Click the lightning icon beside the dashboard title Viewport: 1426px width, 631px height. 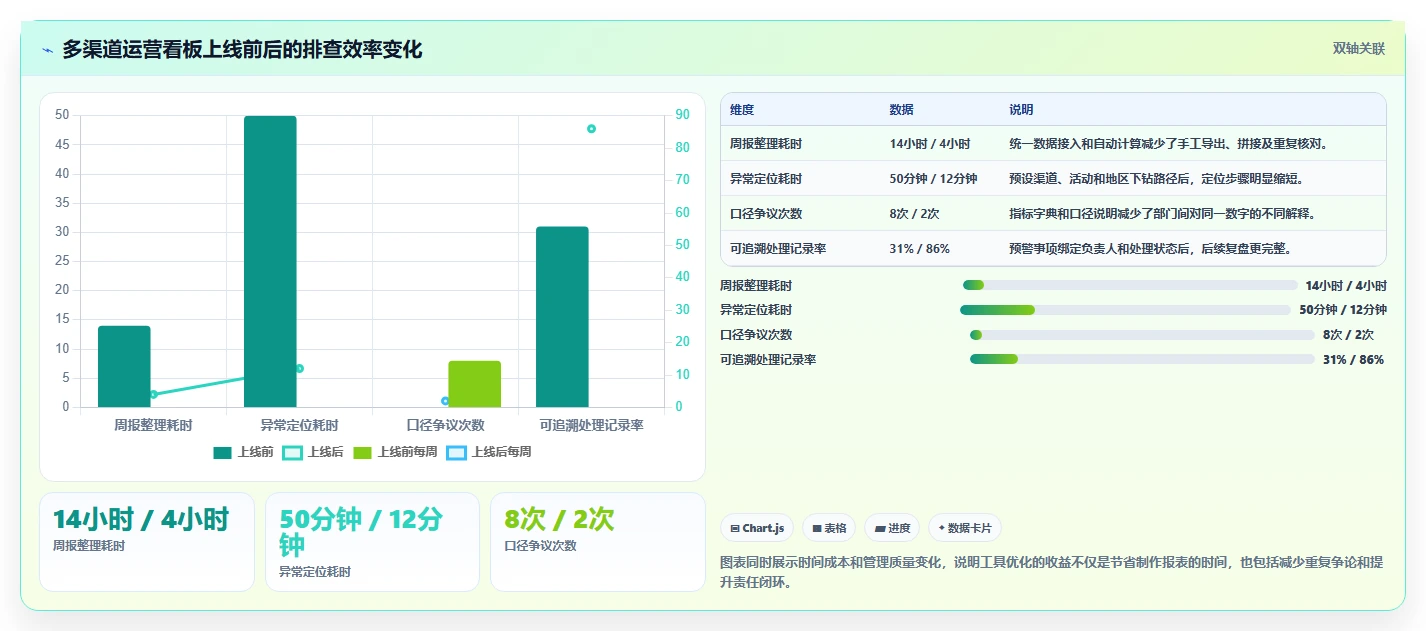(48, 50)
